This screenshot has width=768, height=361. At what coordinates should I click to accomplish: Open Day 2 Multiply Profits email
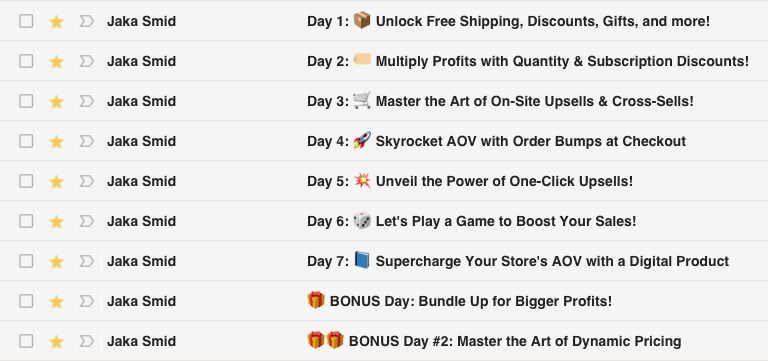[528, 61]
